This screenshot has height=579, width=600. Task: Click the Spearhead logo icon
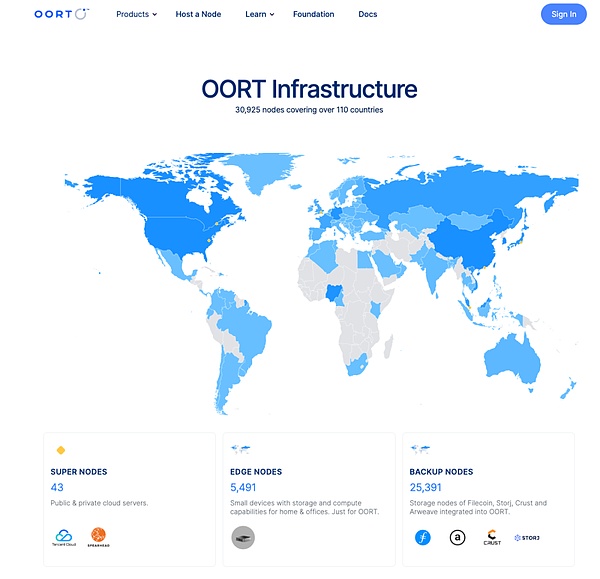[x=98, y=536]
